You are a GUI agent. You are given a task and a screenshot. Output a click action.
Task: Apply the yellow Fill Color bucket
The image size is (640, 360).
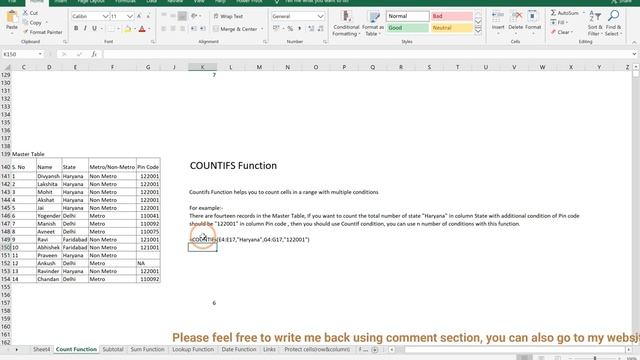click(x=128, y=29)
